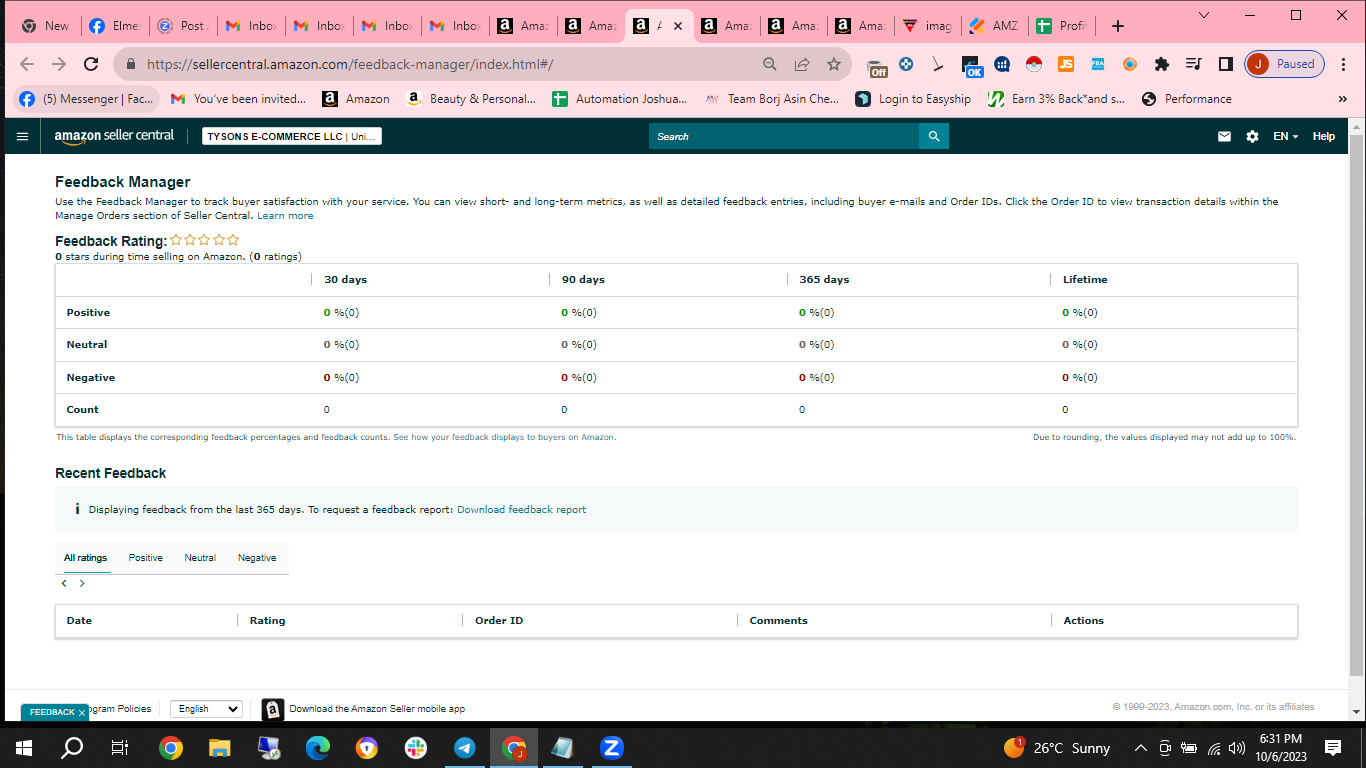1366x768 pixels.
Task: Click the Order ID column header
Action: (x=499, y=621)
